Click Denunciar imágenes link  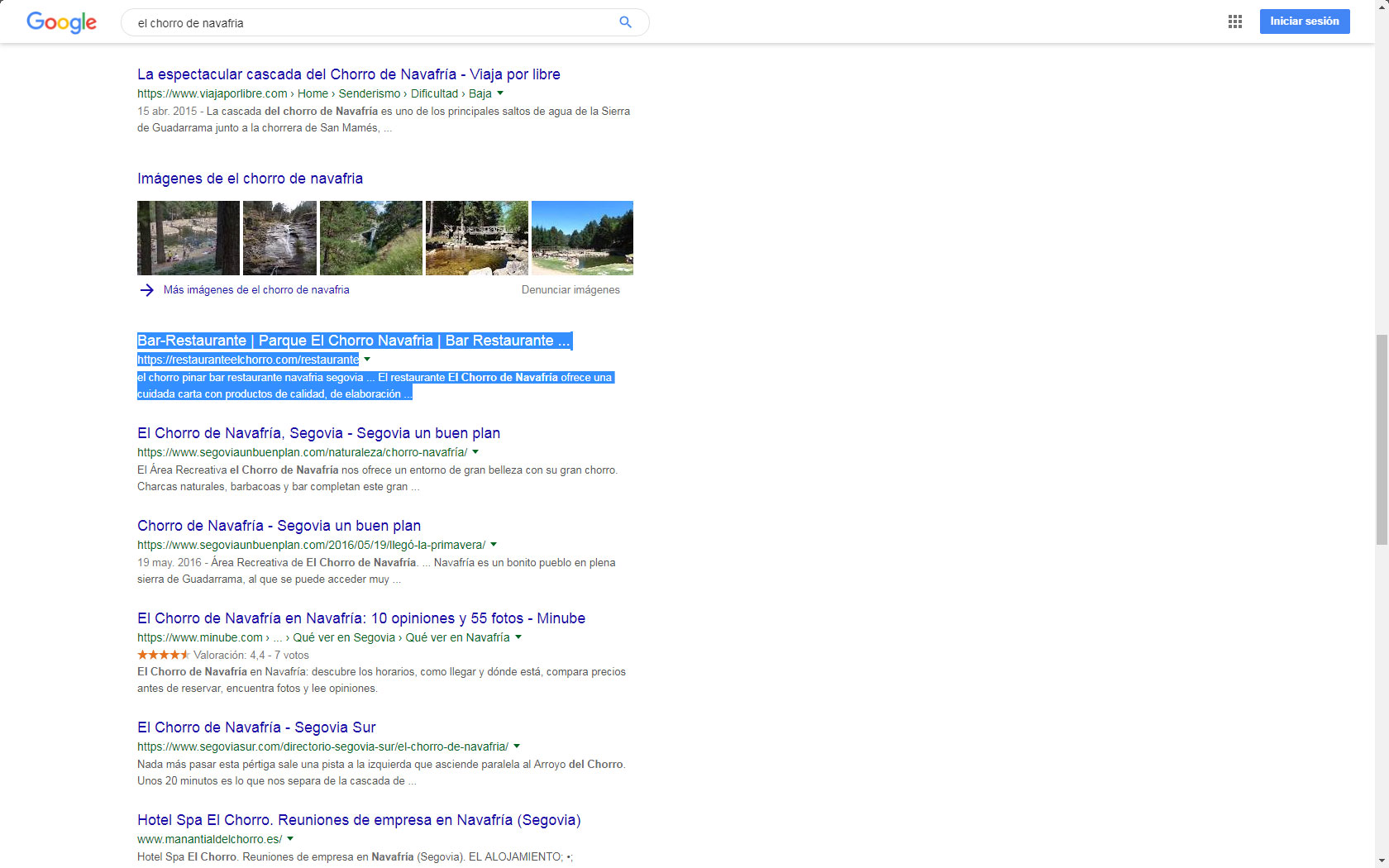570,290
